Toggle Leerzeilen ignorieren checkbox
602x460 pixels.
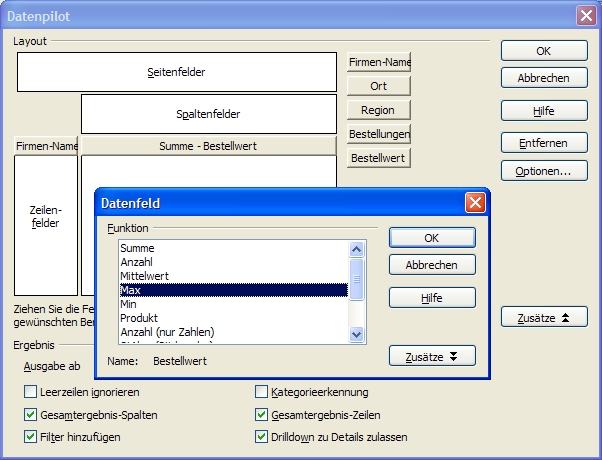(31, 392)
